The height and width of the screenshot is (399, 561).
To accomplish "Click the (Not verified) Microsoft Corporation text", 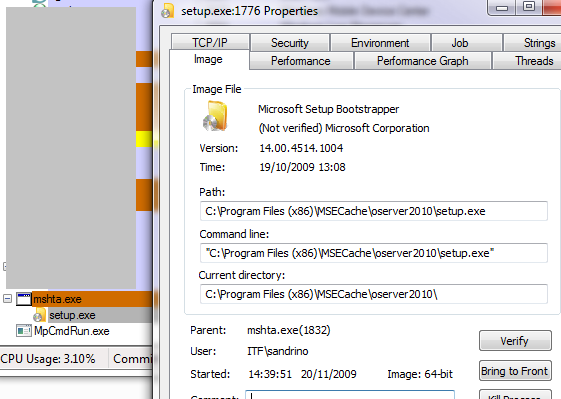I will point(344,128).
